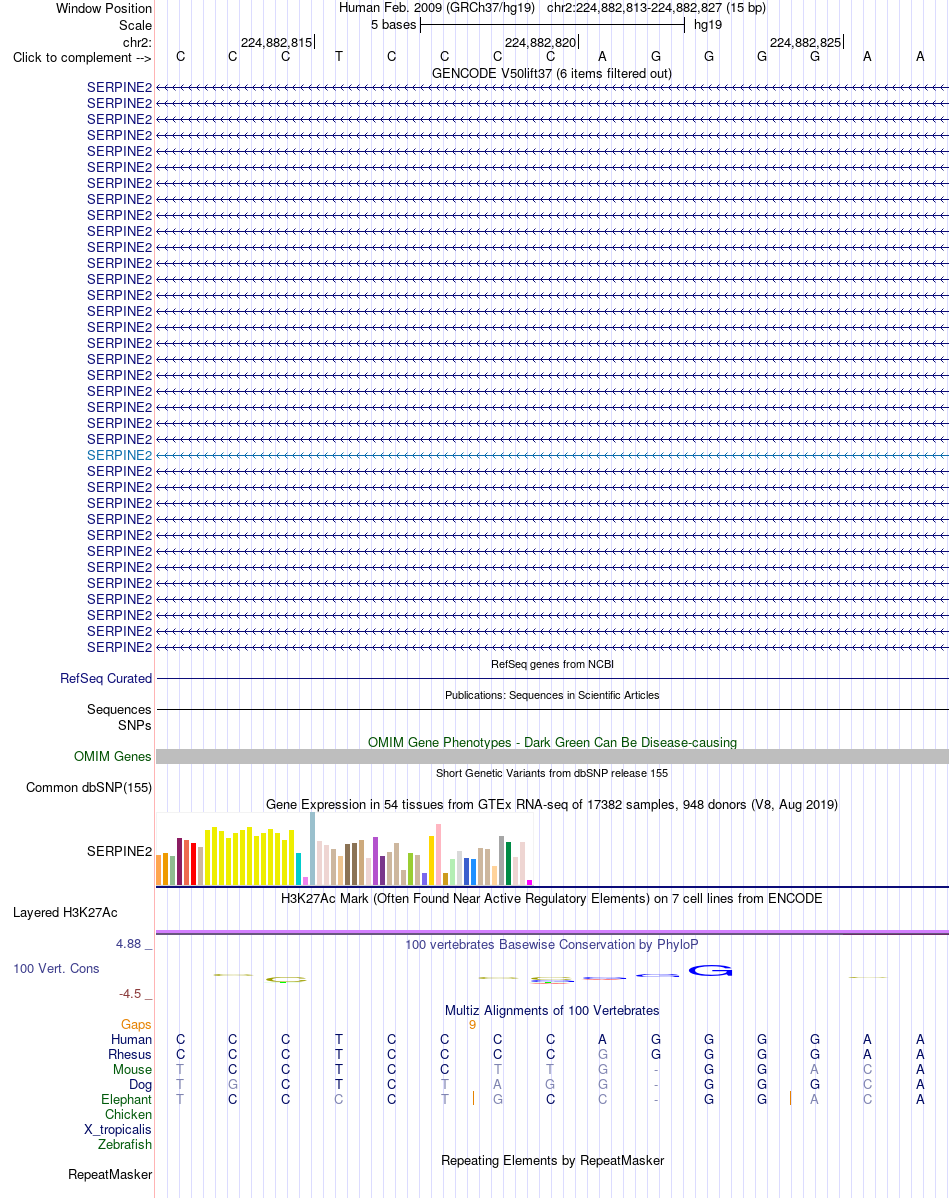
Task: Click the 'Chicken' alignment row label
Action: point(128,1115)
